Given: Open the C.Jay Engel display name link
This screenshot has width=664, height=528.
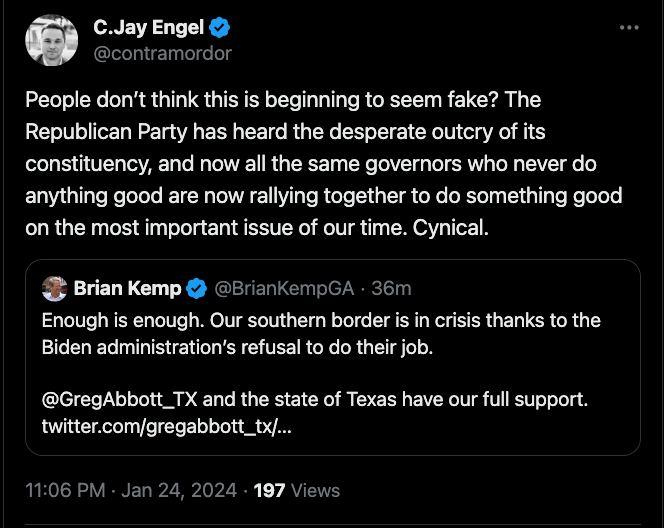Looking at the screenshot, I should coord(148,28).
